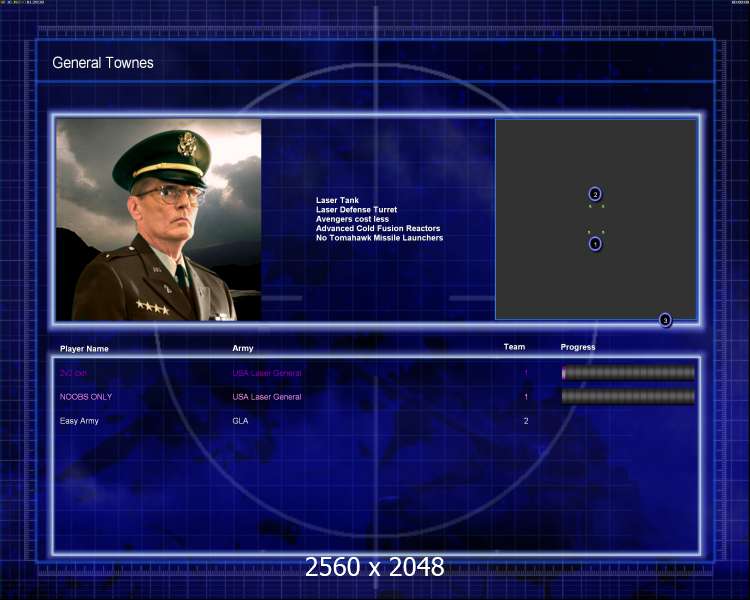Click the NOOBS ONLY loading progress bar

click(628, 396)
